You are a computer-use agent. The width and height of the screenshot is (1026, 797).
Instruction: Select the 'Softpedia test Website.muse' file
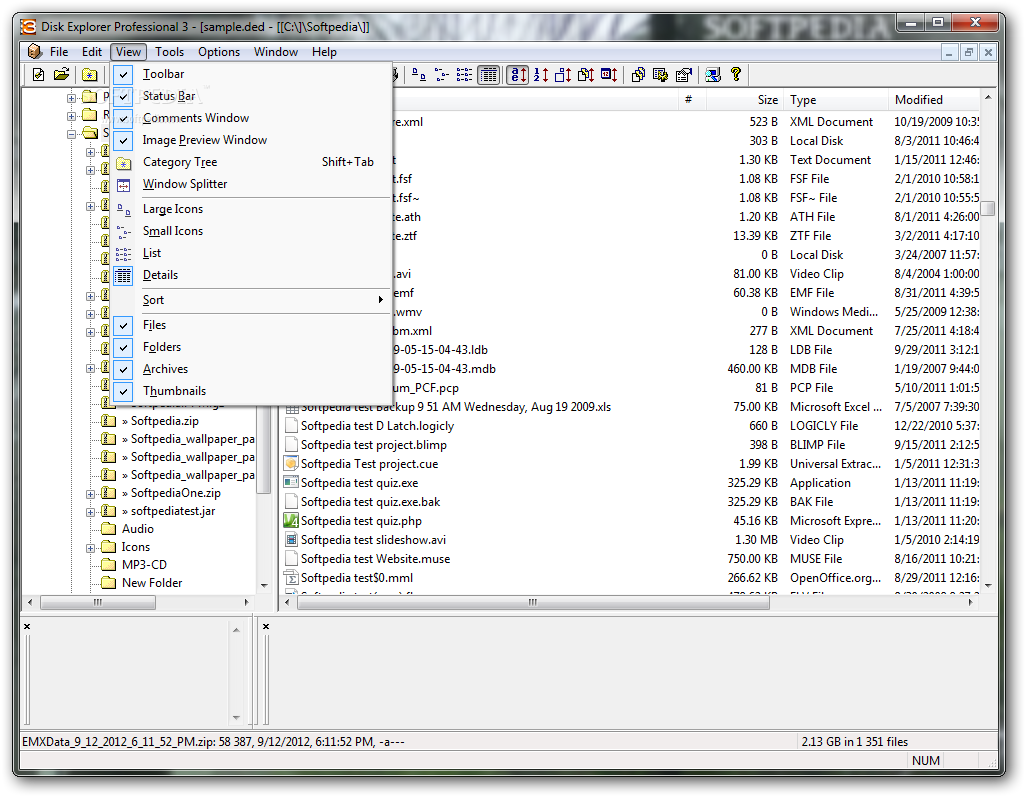pos(376,559)
